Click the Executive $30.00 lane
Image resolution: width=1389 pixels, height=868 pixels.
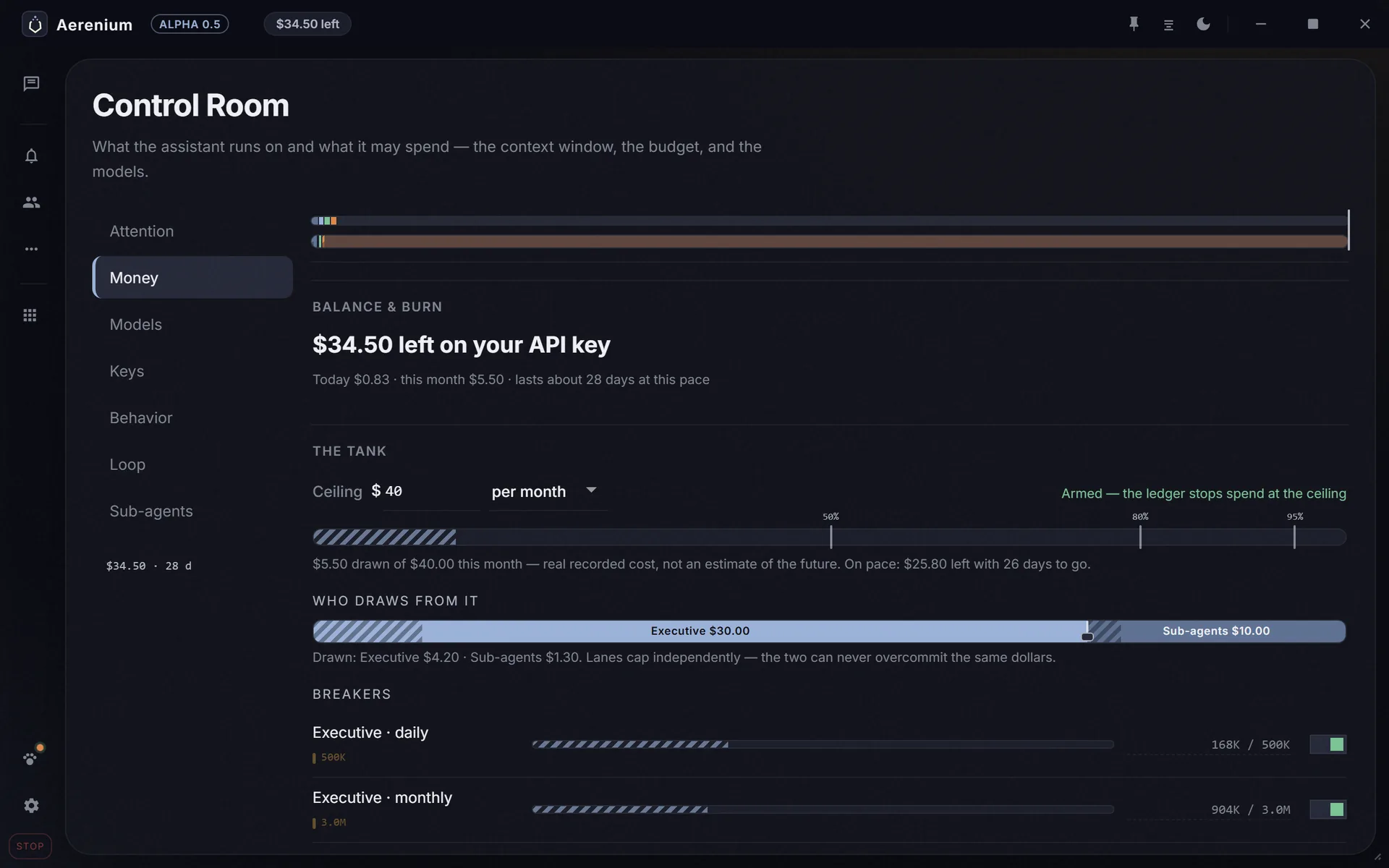700,631
